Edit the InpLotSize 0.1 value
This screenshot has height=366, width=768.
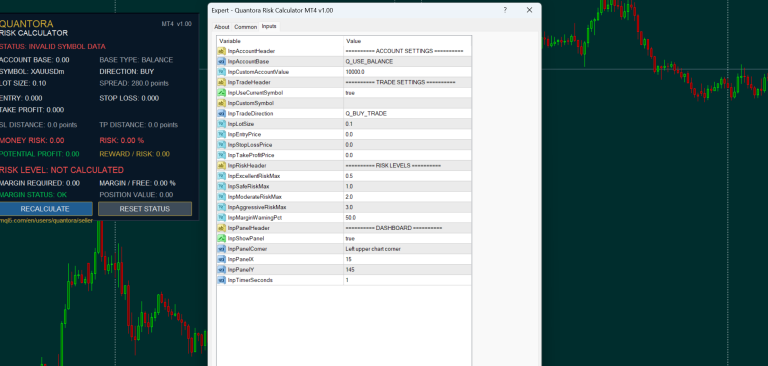coord(408,124)
